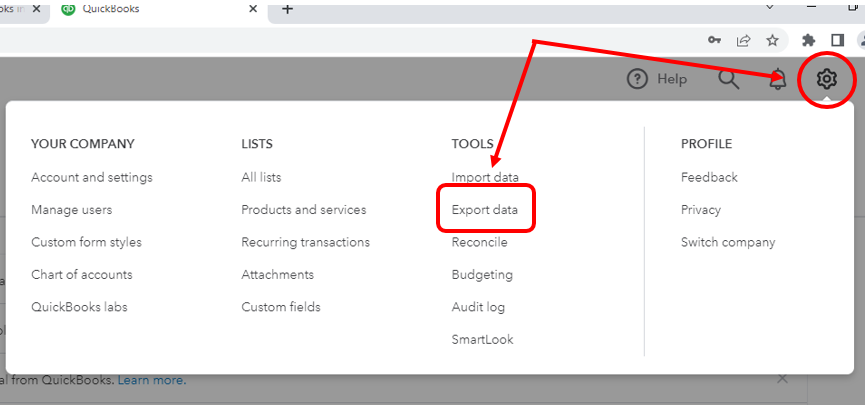Open Budgeting tool
Image resolution: width=865 pixels, height=405 pixels.
click(482, 275)
